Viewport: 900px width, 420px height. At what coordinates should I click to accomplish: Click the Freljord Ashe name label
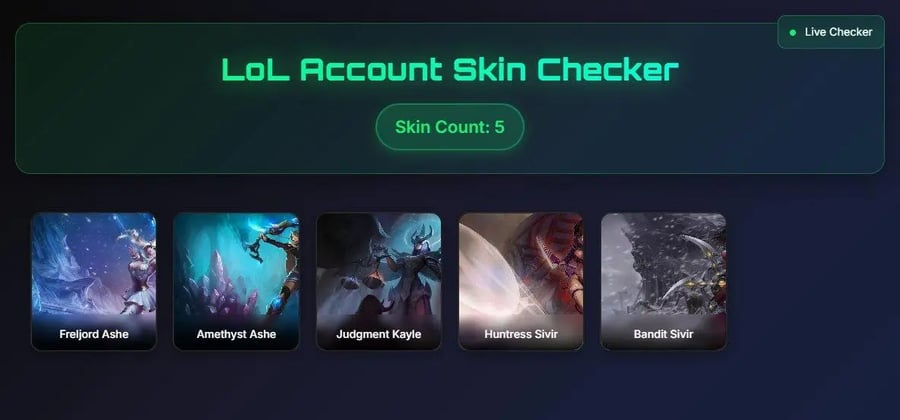(x=94, y=334)
